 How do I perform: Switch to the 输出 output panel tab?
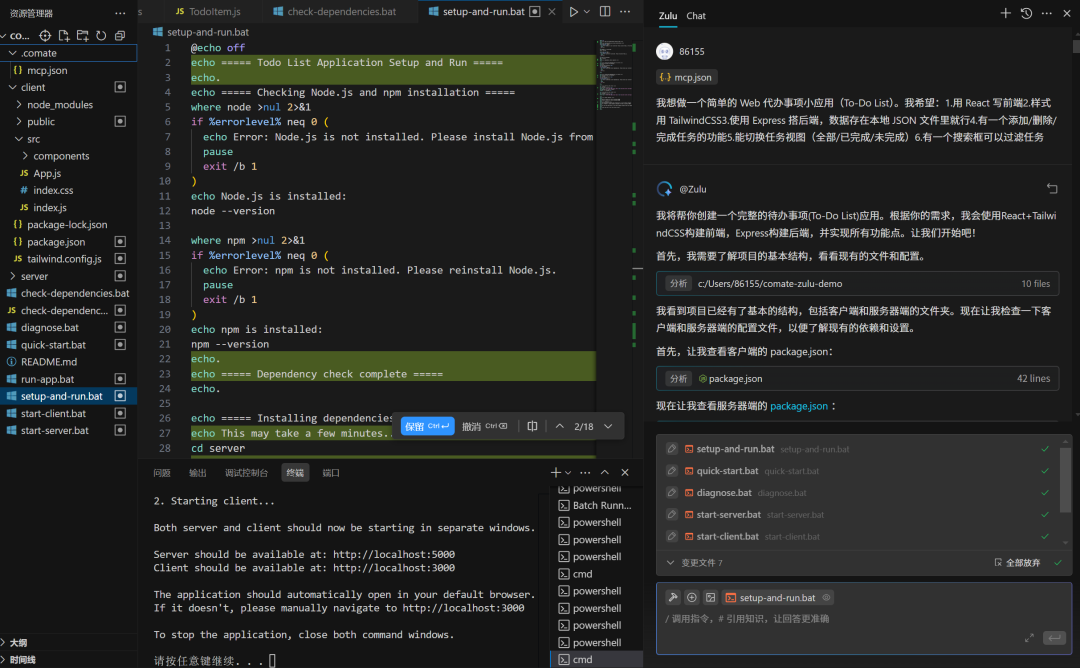[198, 473]
